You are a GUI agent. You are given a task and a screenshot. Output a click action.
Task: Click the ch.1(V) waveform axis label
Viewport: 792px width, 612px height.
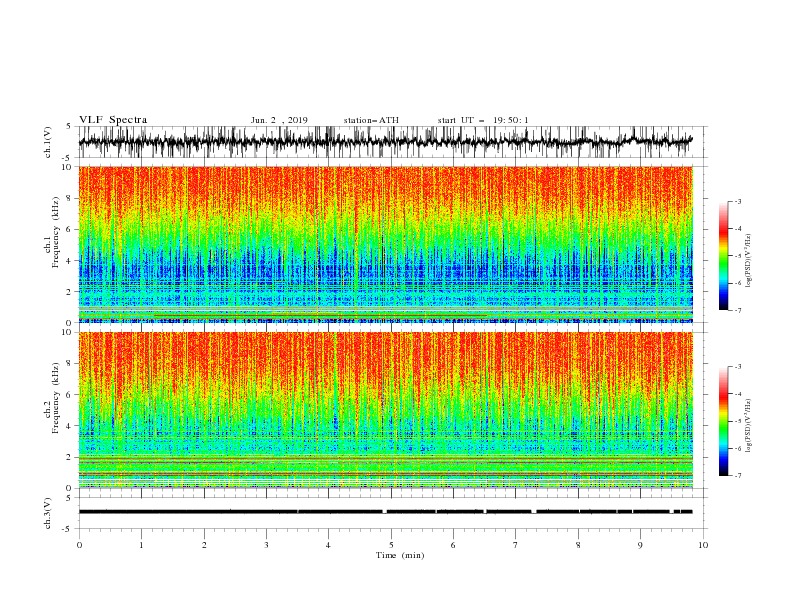click(x=48, y=142)
